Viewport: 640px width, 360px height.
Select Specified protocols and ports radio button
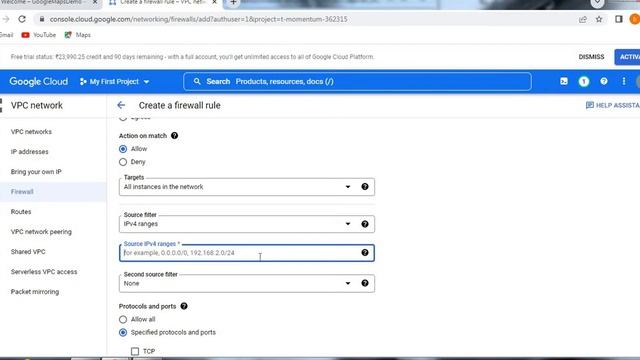coord(123,333)
